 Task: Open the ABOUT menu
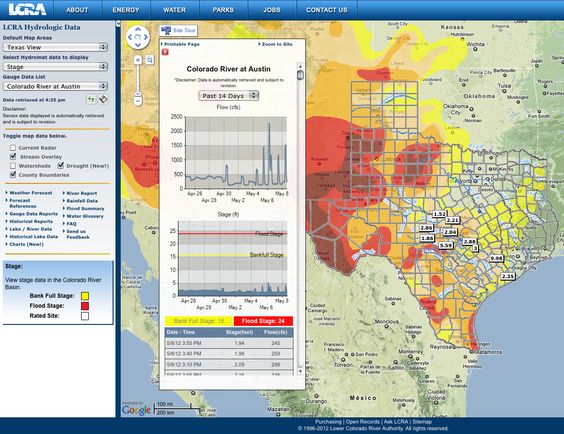(77, 10)
